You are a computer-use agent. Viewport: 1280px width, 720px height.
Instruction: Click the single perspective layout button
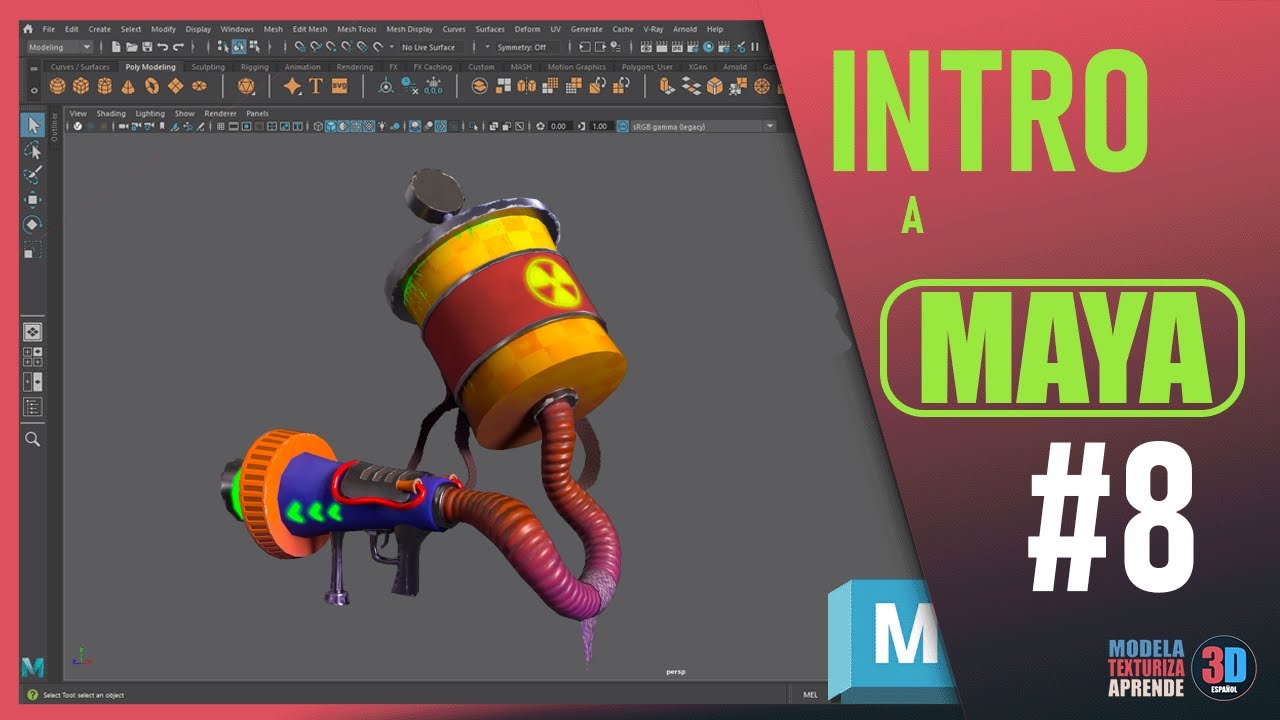pos(33,331)
